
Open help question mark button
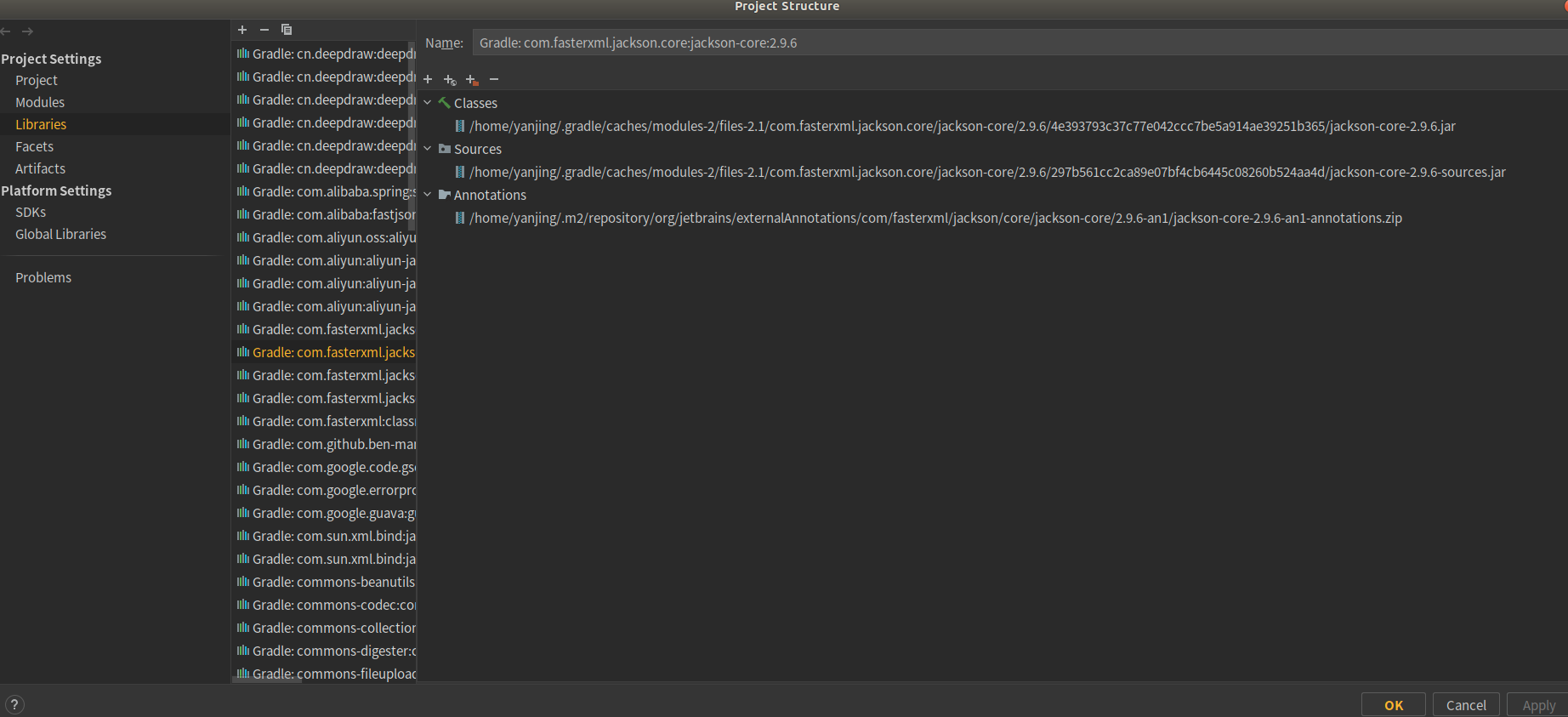click(14, 704)
